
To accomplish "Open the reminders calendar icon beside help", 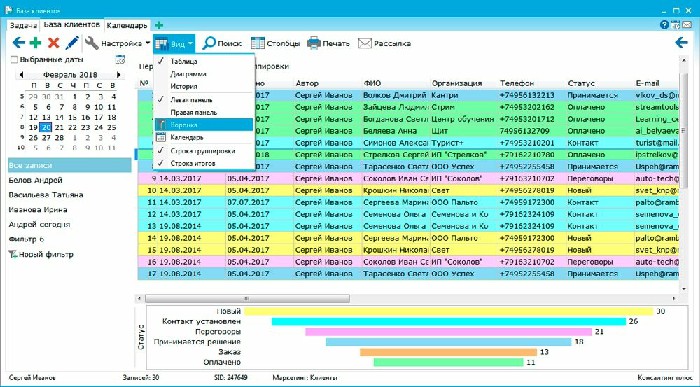I will coord(675,25).
